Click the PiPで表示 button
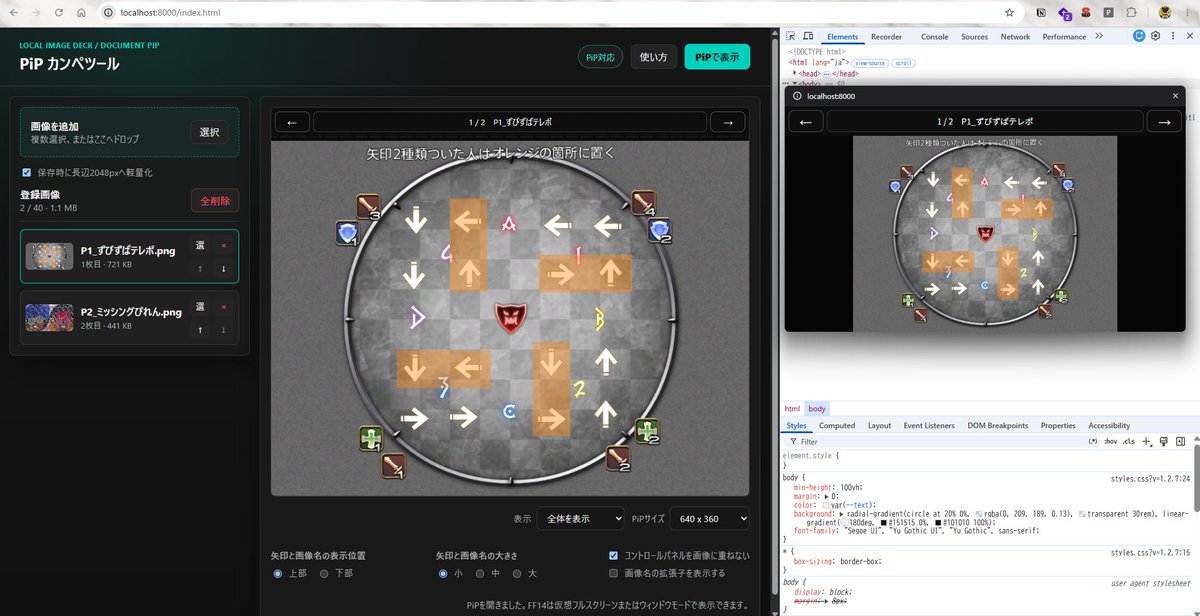The image size is (1200, 616). [x=717, y=57]
